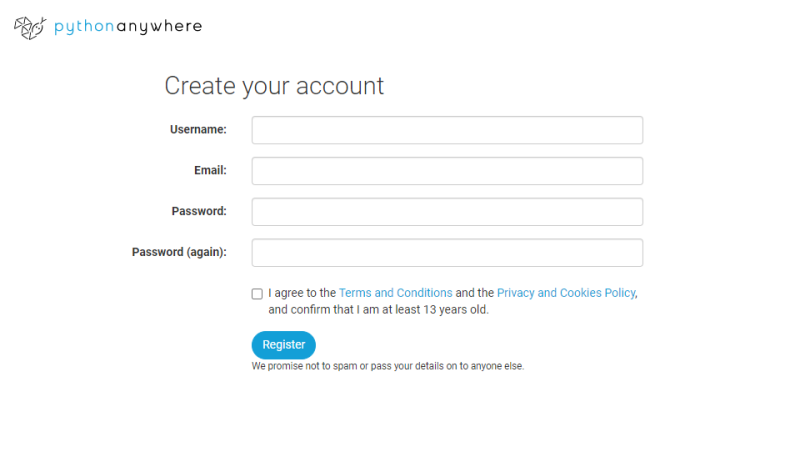Click into the Email text box
Viewport: 800px width, 452px height.
(x=446, y=171)
